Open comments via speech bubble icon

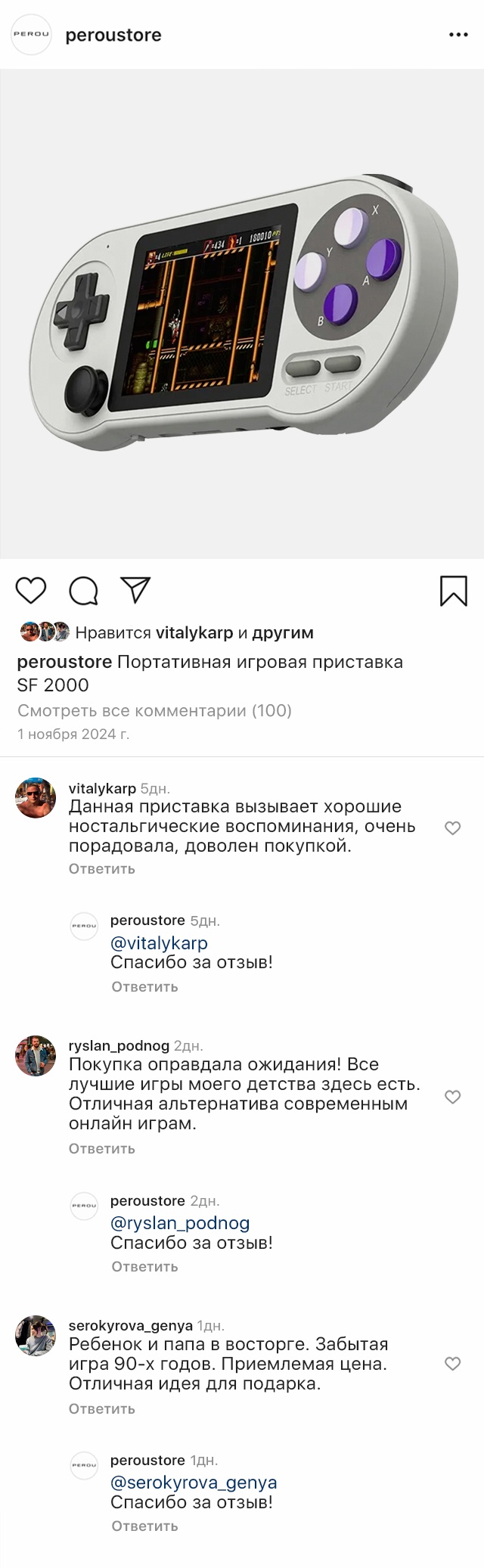(x=83, y=591)
